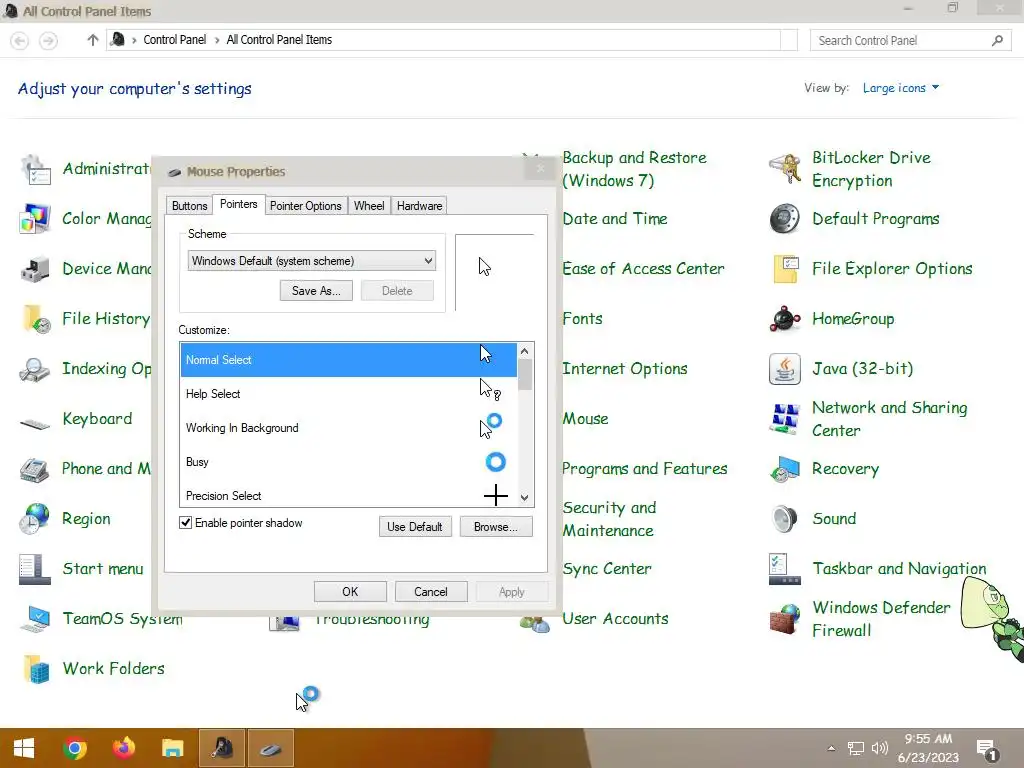The height and width of the screenshot is (768, 1024).
Task: Confirm with the OK button
Action: (350, 592)
